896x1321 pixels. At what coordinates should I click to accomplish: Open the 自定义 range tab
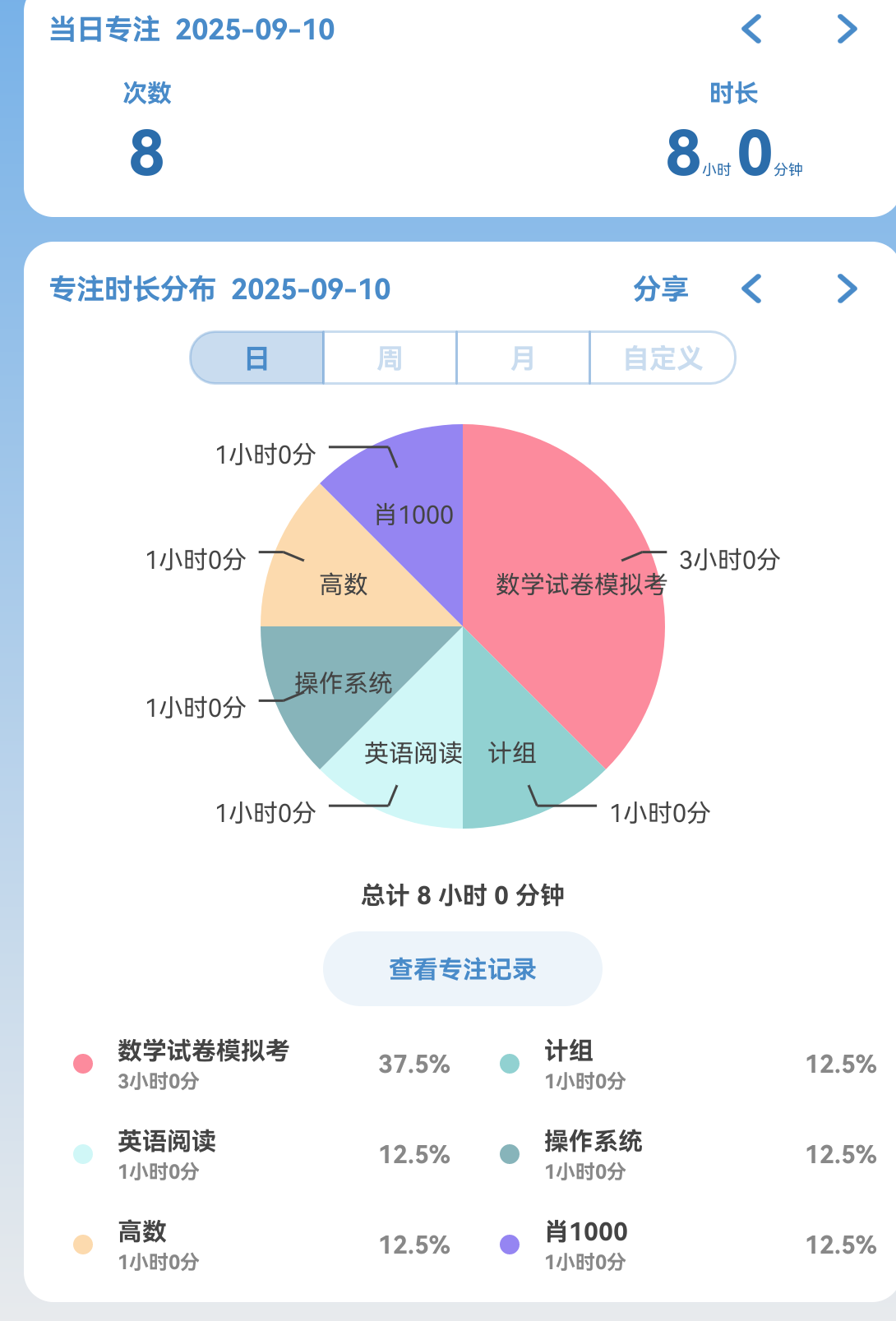[x=663, y=358]
